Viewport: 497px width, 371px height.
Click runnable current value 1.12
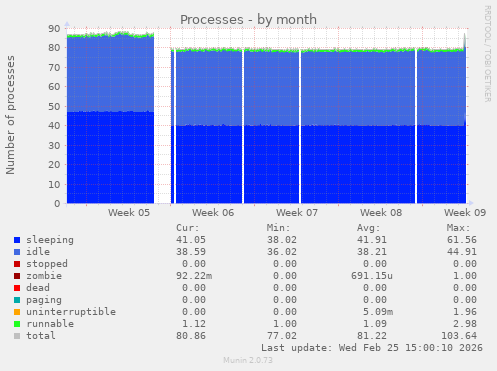194,324
